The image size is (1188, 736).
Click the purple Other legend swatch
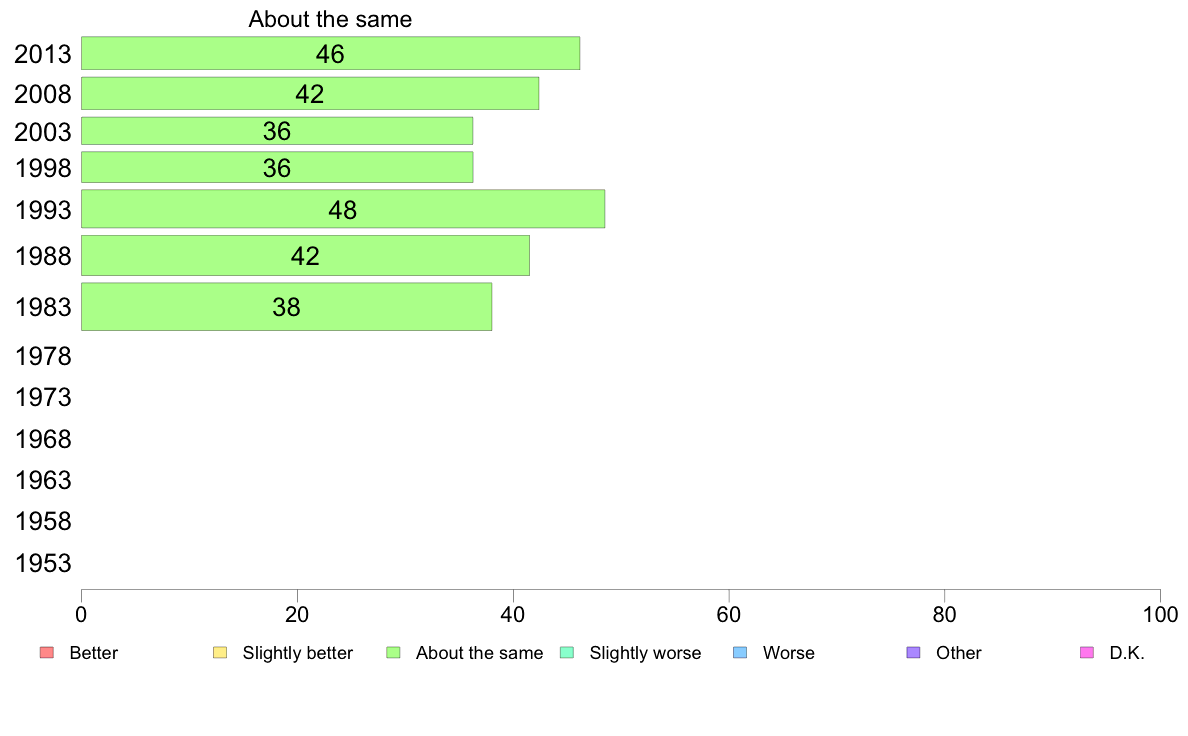[x=914, y=653]
